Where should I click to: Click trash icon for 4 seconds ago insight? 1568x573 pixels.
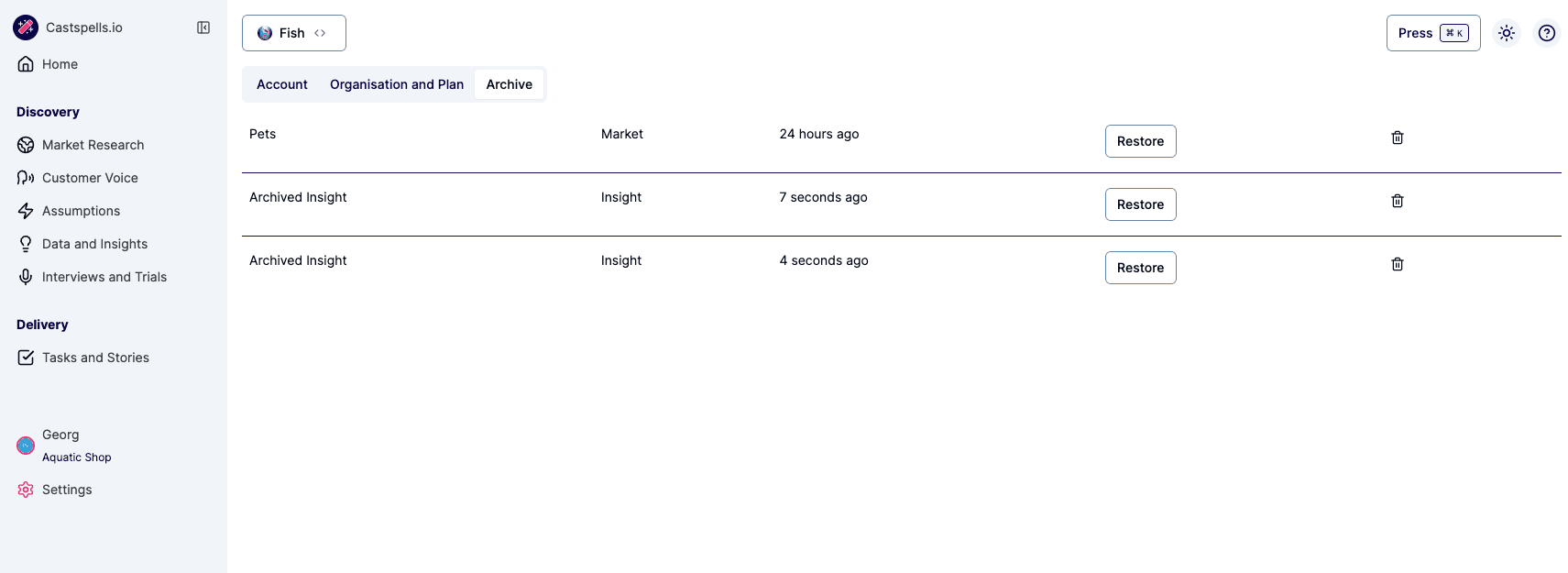click(x=1397, y=264)
